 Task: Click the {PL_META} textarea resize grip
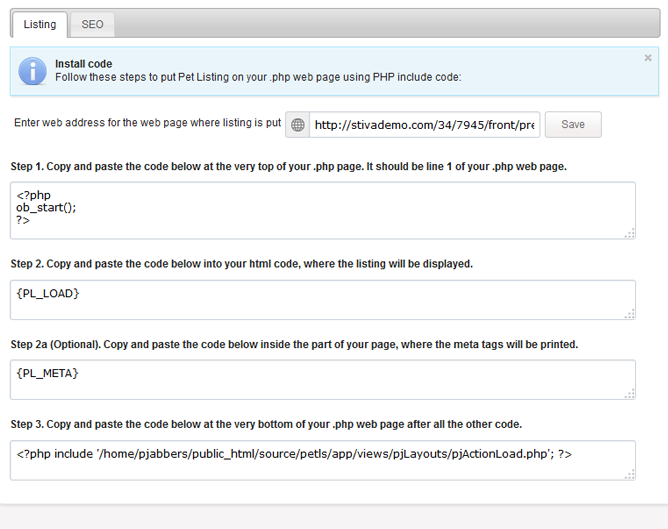(x=630, y=394)
